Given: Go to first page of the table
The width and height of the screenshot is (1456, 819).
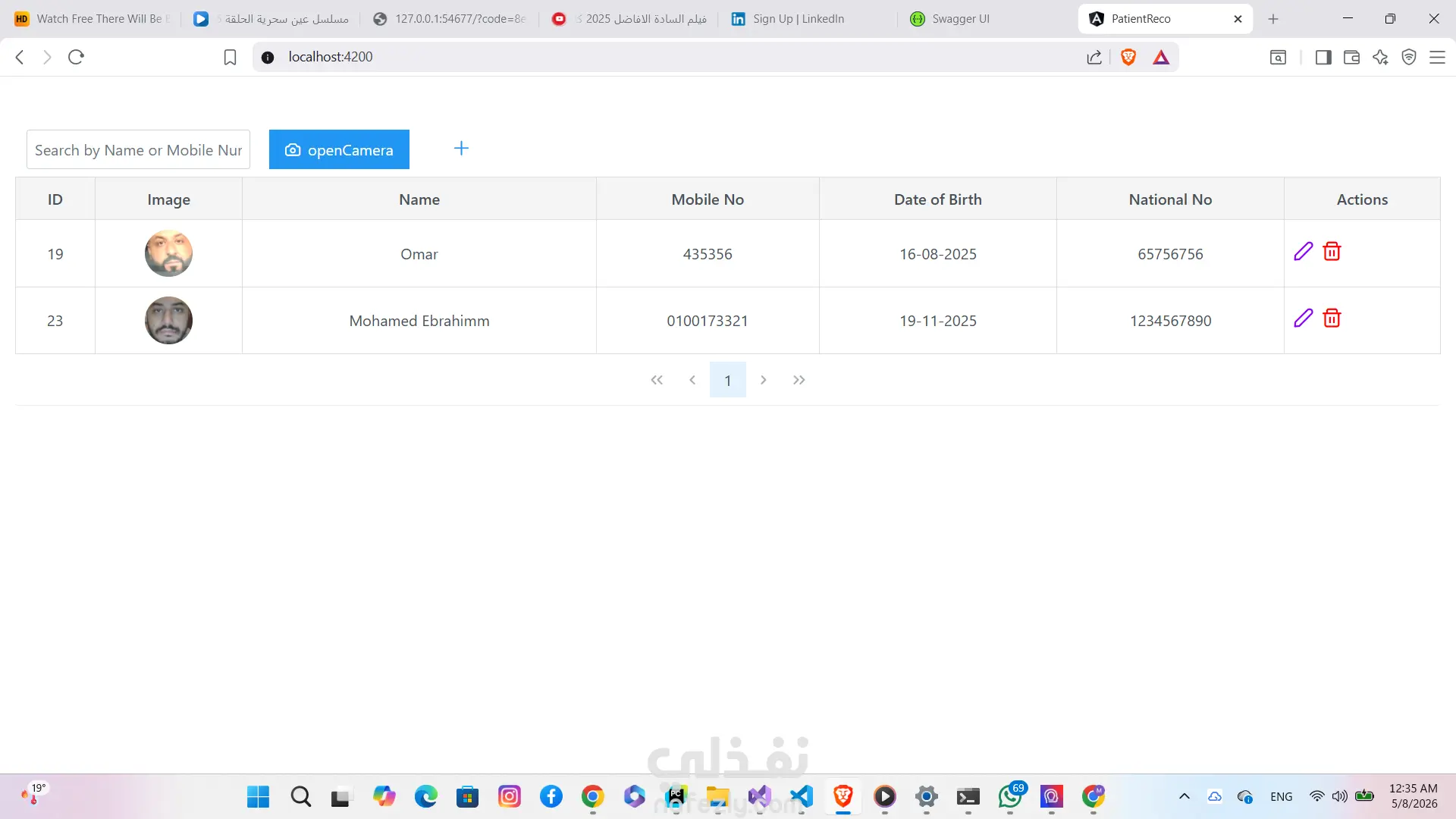Looking at the screenshot, I should click(x=657, y=380).
